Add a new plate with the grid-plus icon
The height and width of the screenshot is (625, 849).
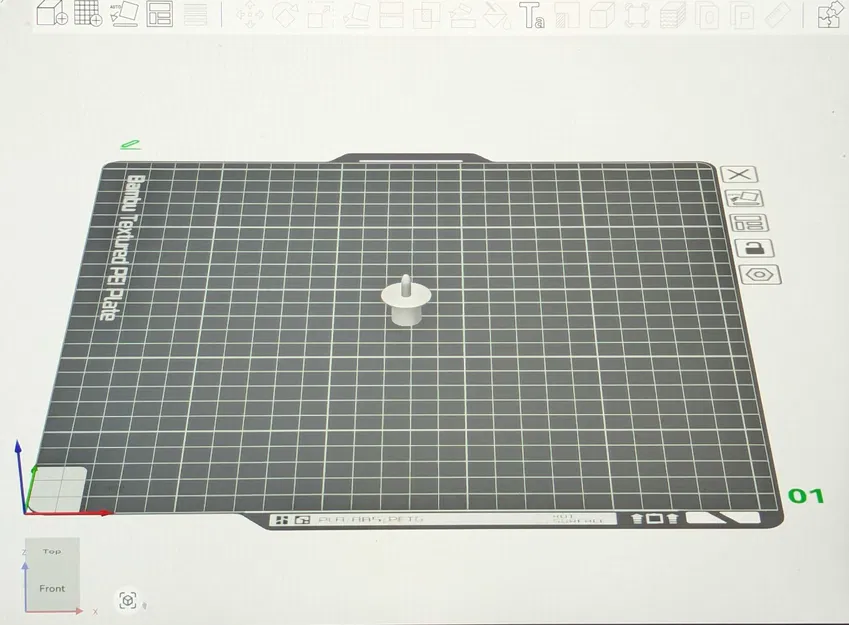(x=88, y=13)
